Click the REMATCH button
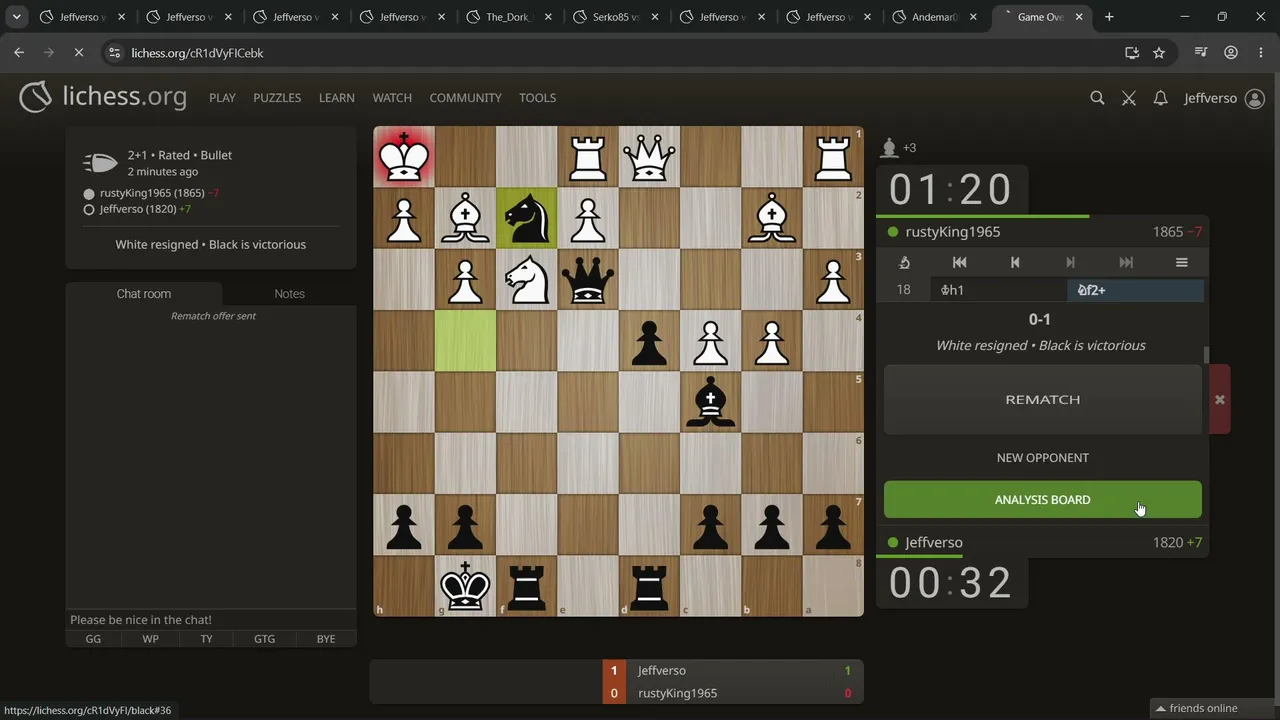The width and height of the screenshot is (1280, 720). coord(1043,399)
